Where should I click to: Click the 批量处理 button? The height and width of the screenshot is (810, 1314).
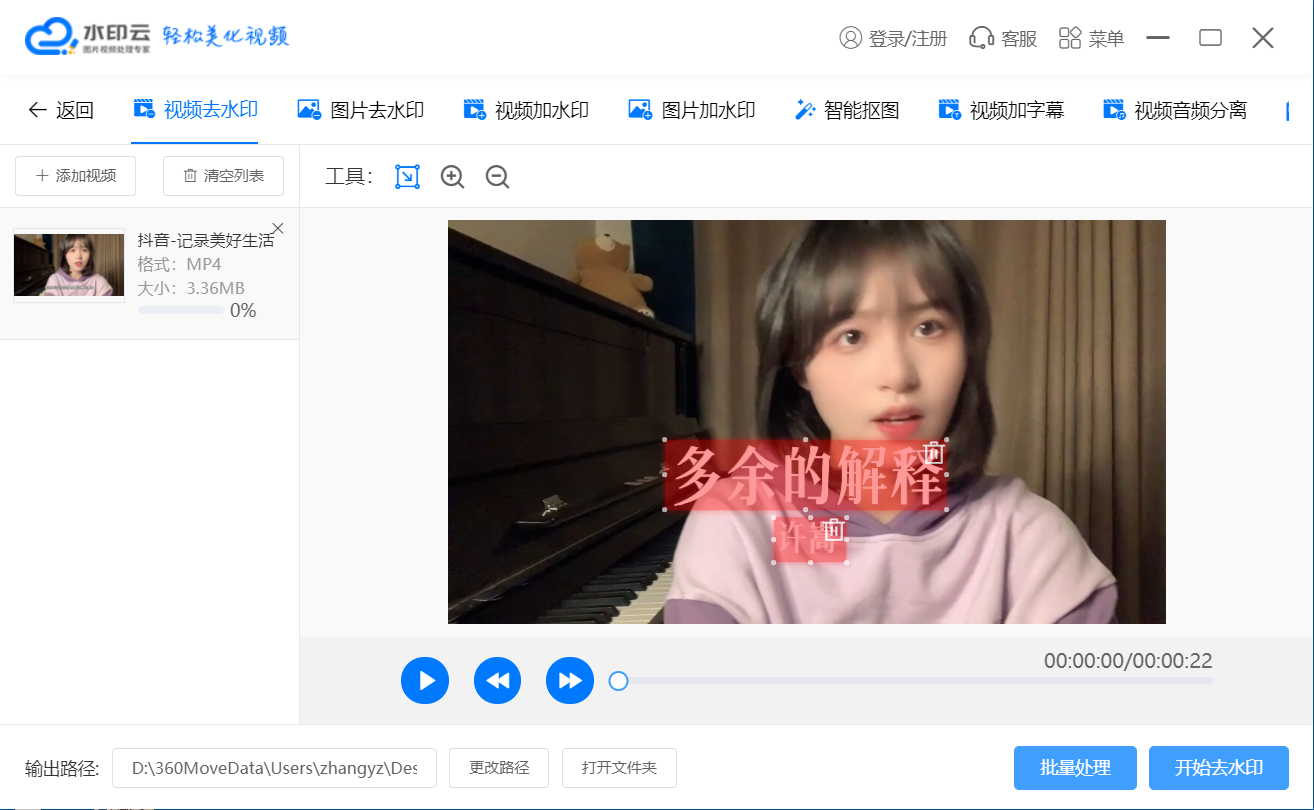(x=1075, y=768)
